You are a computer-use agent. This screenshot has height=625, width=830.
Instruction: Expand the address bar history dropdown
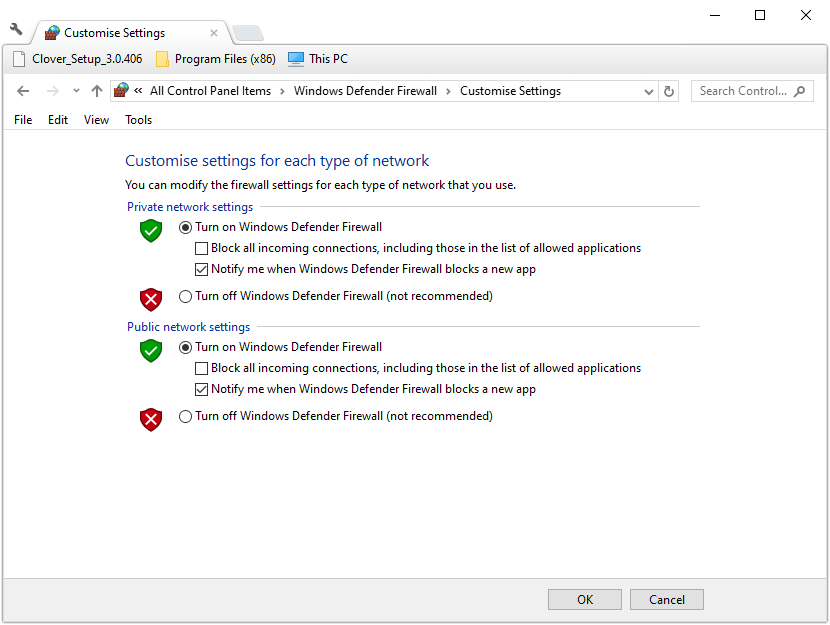click(x=648, y=91)
